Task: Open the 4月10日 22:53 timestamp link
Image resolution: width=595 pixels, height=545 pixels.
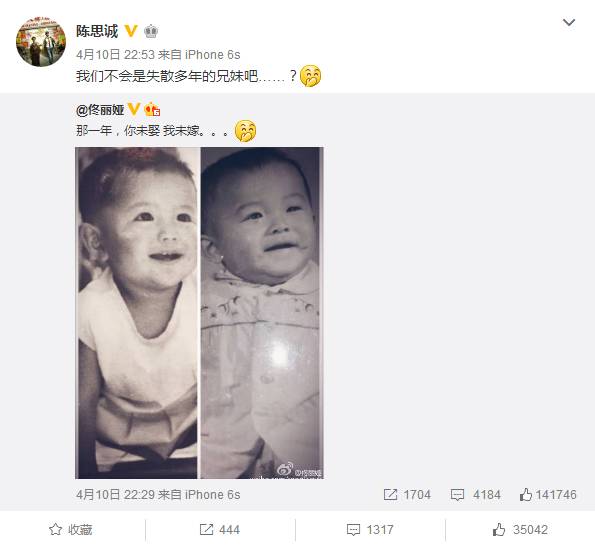Action: pyautogui.click(x=115, y=55)
